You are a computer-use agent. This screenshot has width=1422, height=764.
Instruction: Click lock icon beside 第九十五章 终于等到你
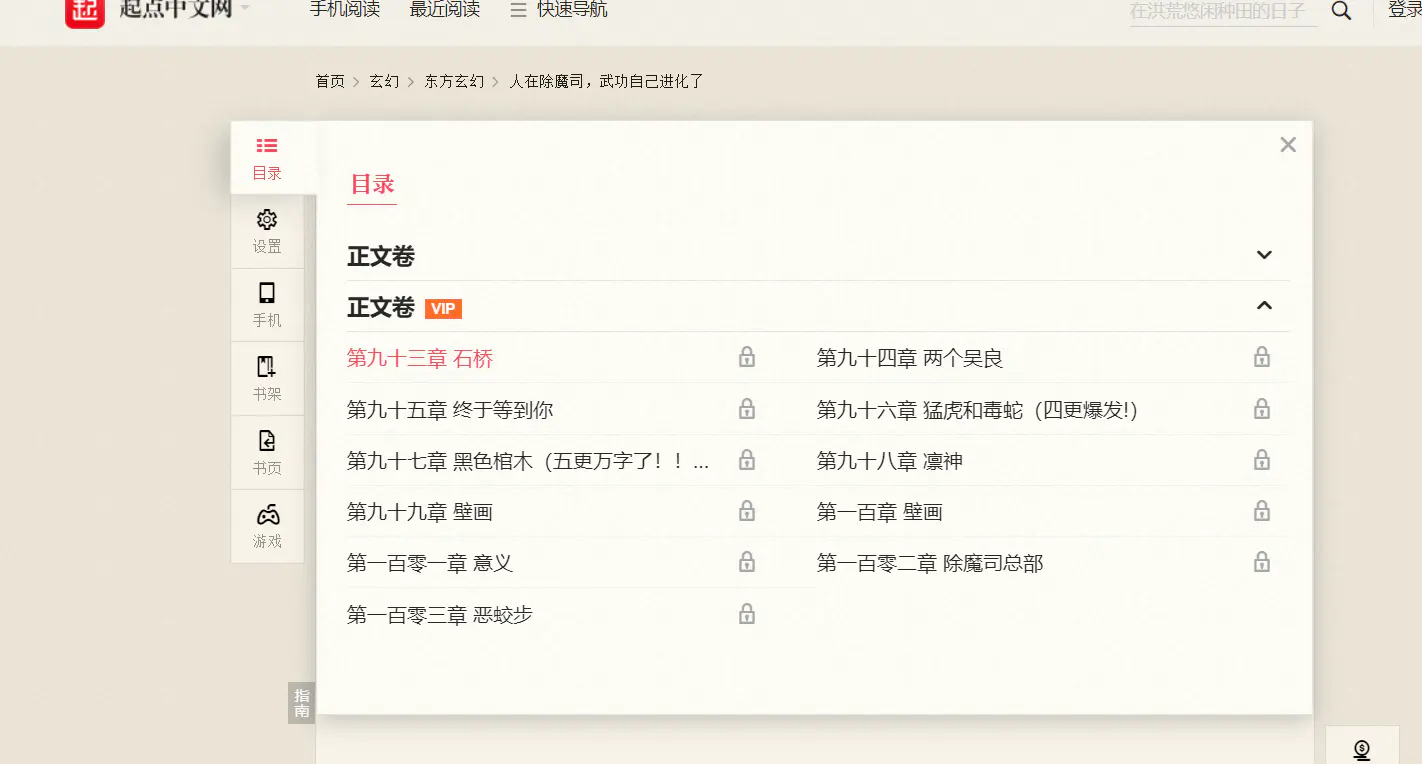pyautogui.click(x=747, y=409)
